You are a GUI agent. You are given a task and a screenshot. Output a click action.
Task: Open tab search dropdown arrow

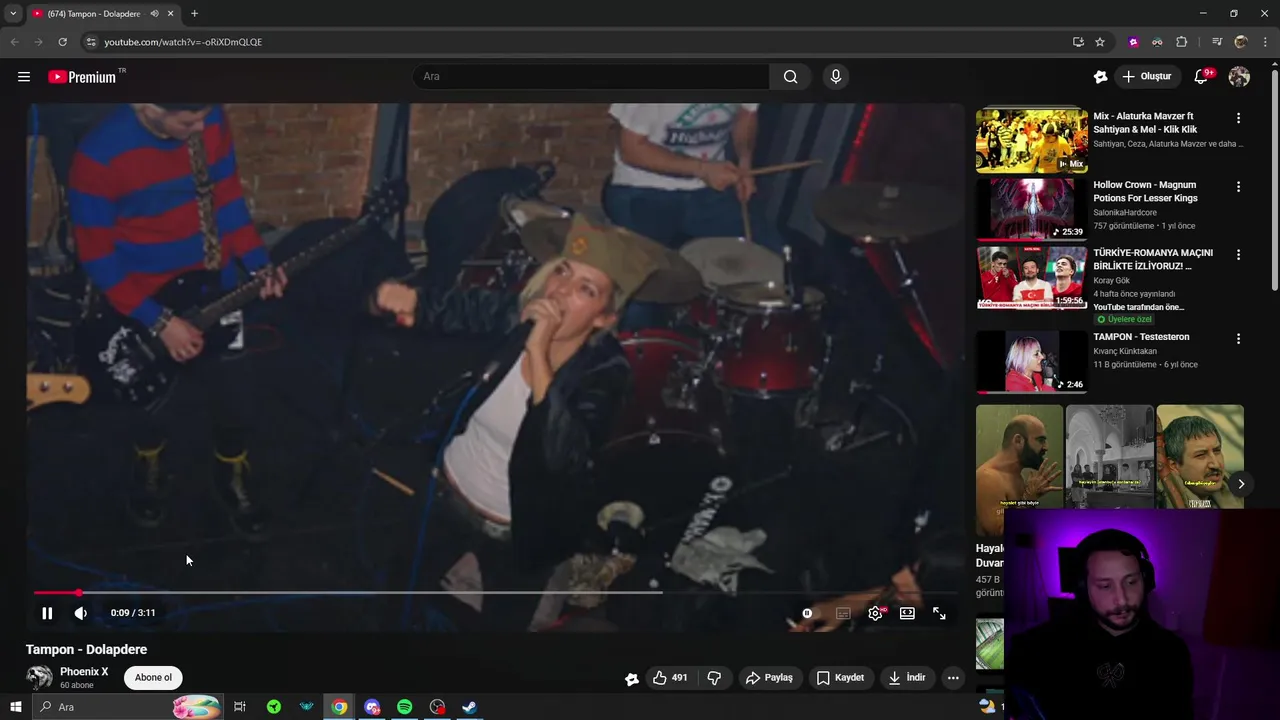(x=13, y=14)
